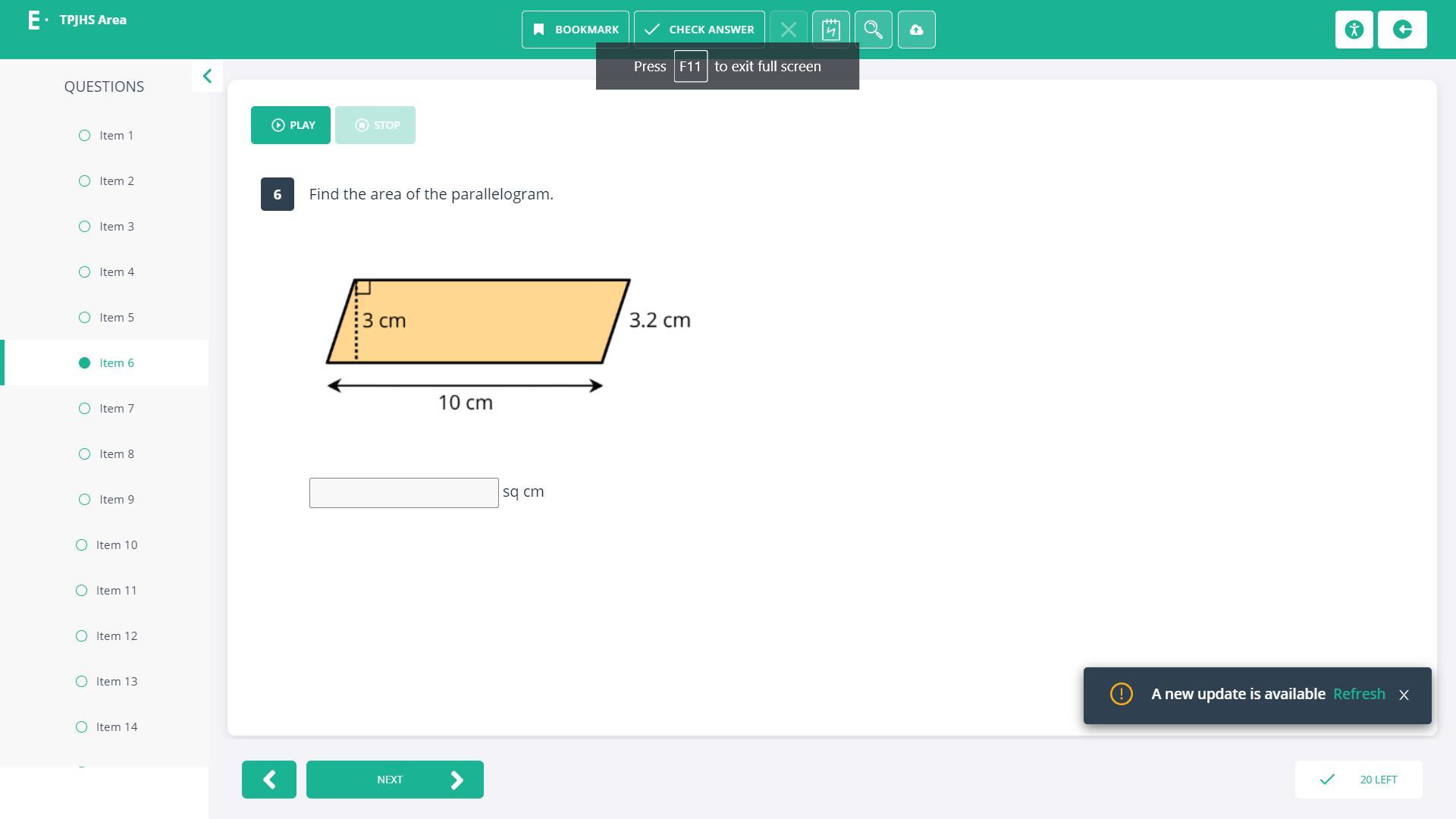The width and height of the screenshot is (1456, 819).
Task: Open accessibility options
Action: pos(1354,30)
